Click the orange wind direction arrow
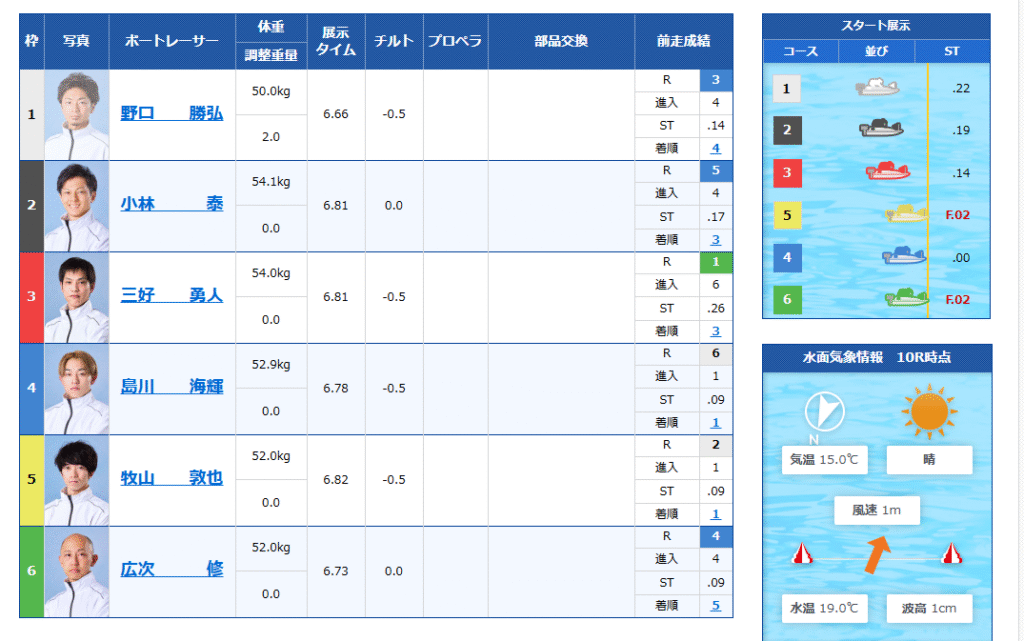 pos(876,553)
